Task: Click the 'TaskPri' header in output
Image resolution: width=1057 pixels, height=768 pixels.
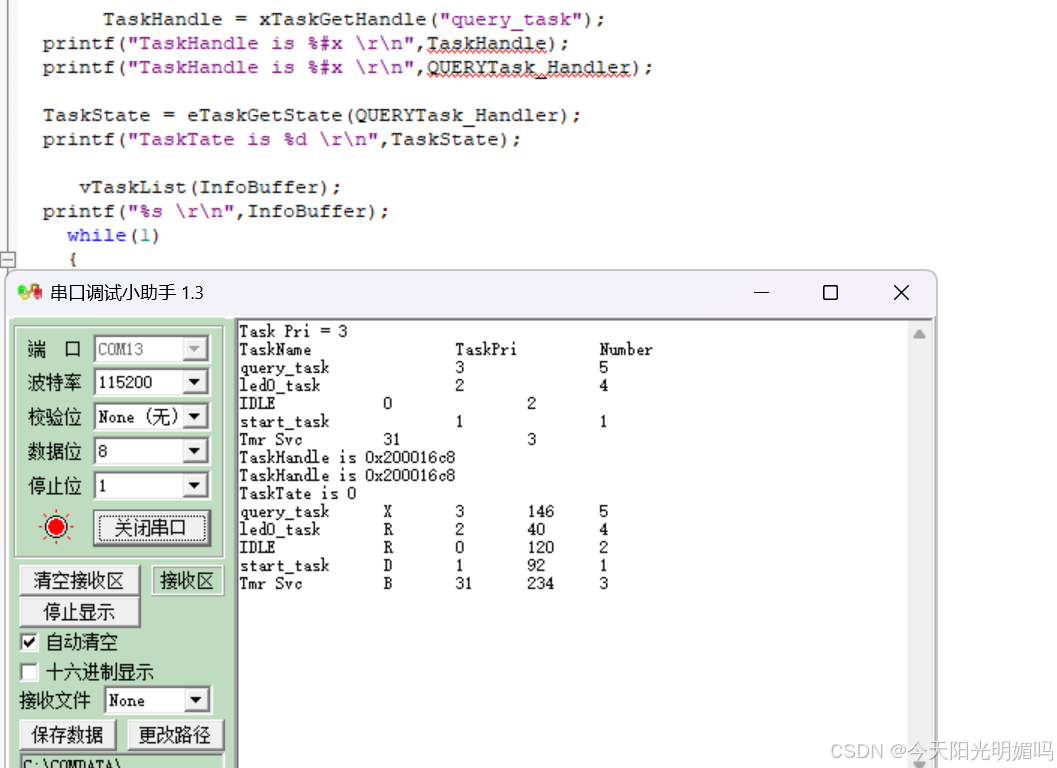Action: [x=485, y=349]
